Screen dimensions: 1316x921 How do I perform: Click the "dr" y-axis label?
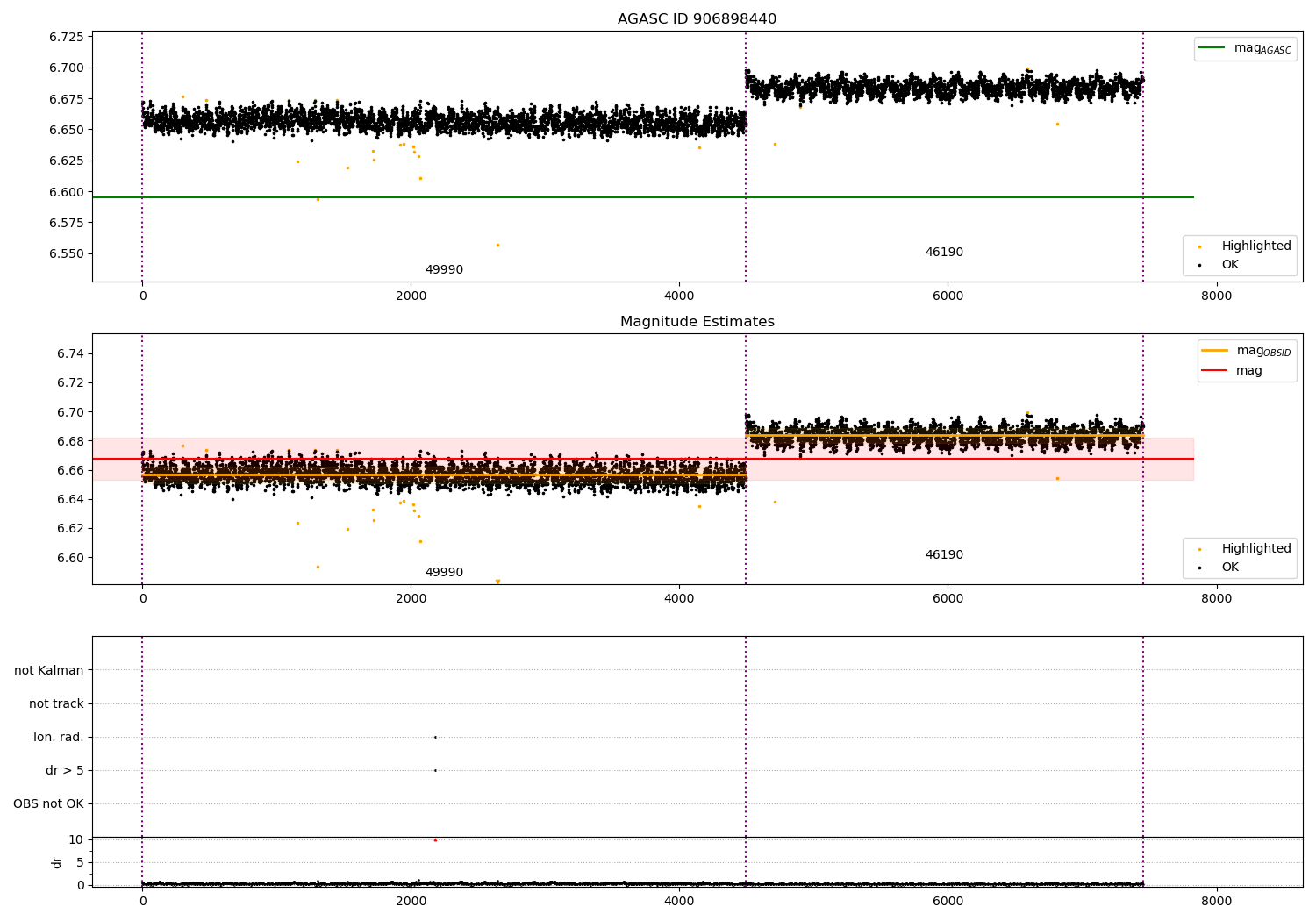point(57,862)
